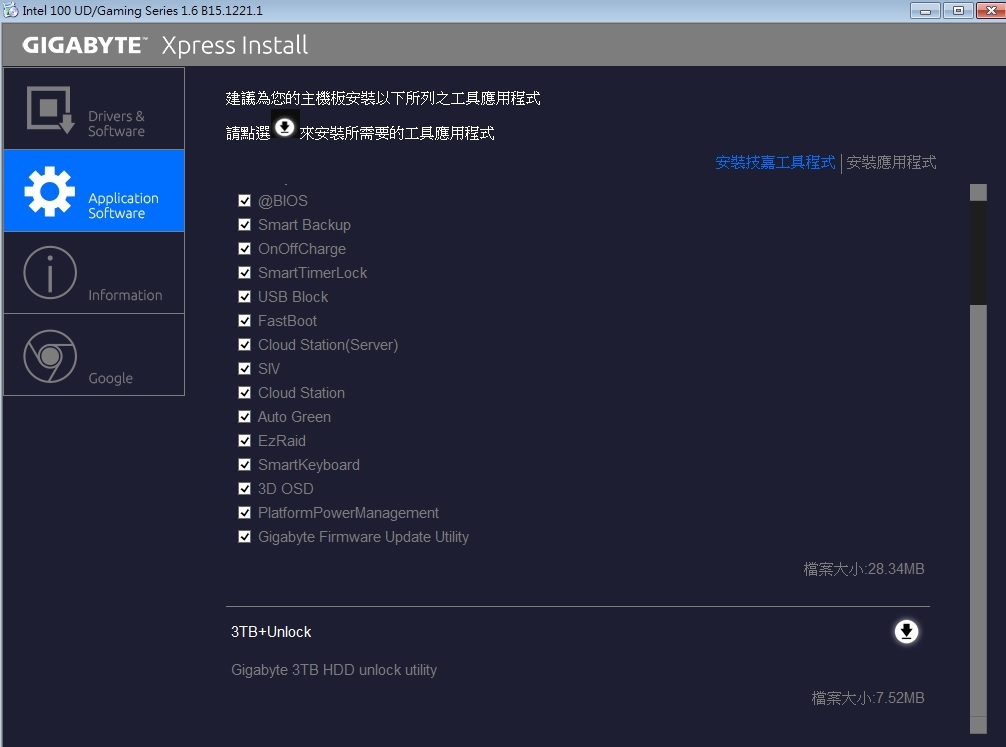Toggle the Cloud Station checkbox
Image resolution: width=1006 pixels, height=747 pixels.
244,393
